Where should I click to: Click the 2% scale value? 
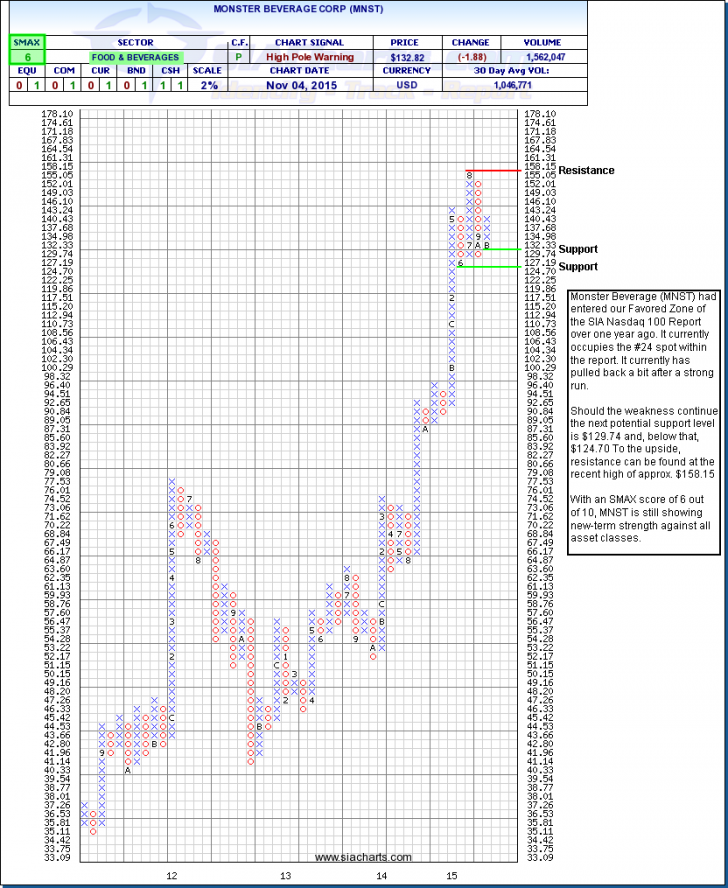207,85
